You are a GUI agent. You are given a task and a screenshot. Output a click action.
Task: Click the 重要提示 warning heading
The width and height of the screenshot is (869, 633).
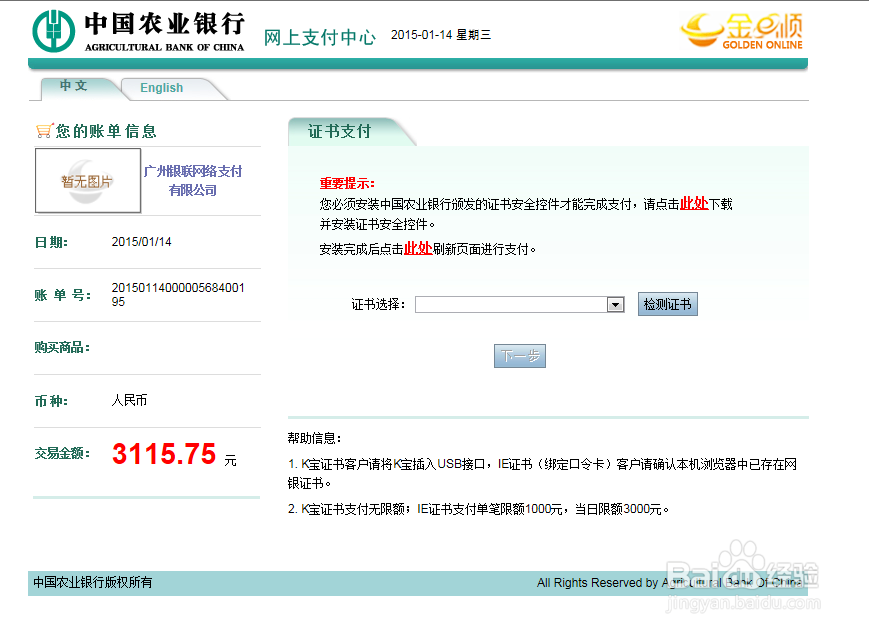[347, 183]
